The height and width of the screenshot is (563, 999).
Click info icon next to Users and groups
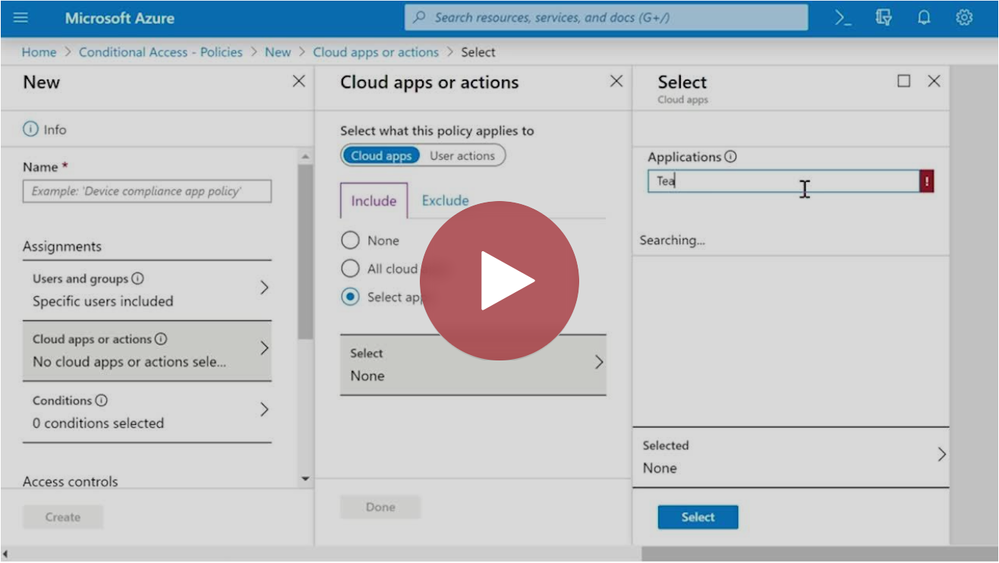click(x=138, y=278)
